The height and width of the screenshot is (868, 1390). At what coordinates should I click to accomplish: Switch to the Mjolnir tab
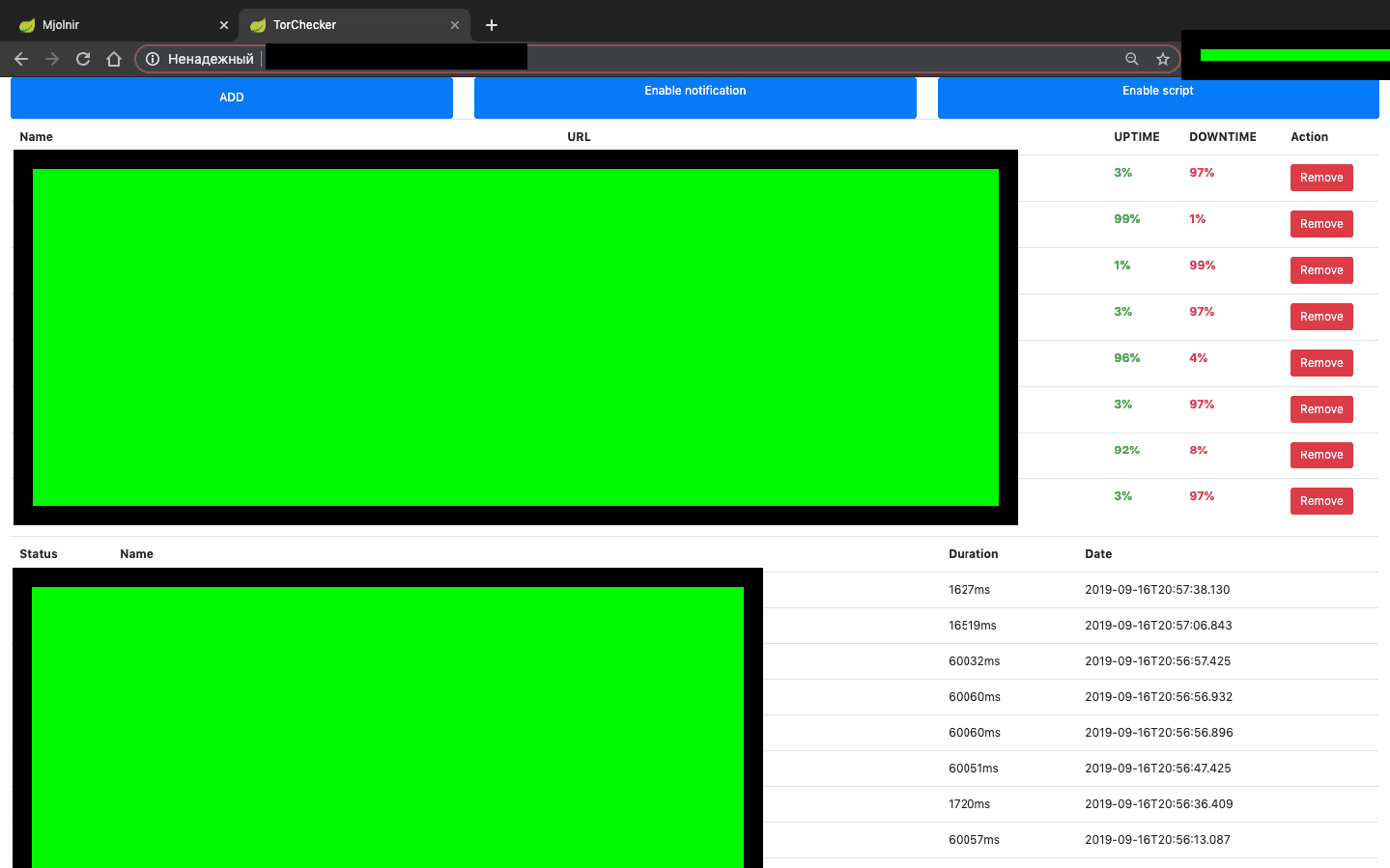pyautogui.click(x=116, y=24)
